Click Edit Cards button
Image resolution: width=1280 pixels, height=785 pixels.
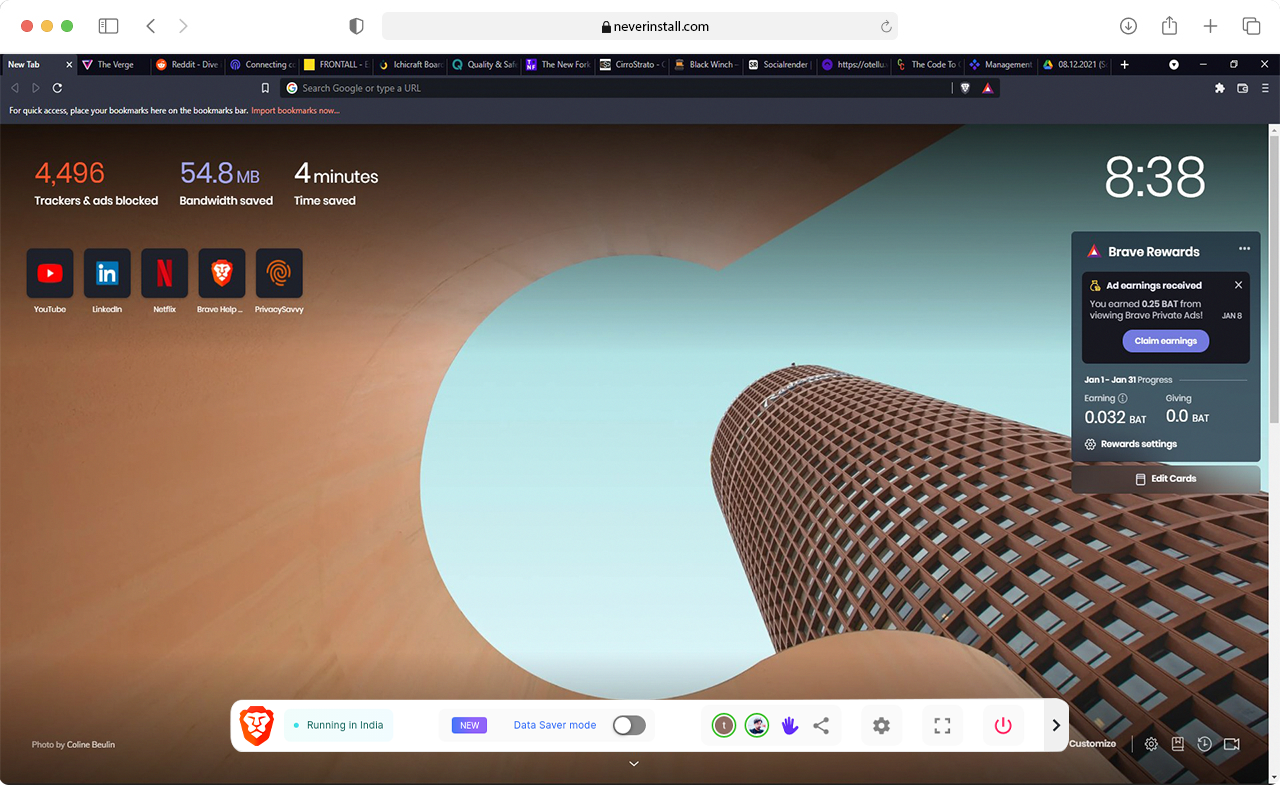click(x=1166, y=479)
